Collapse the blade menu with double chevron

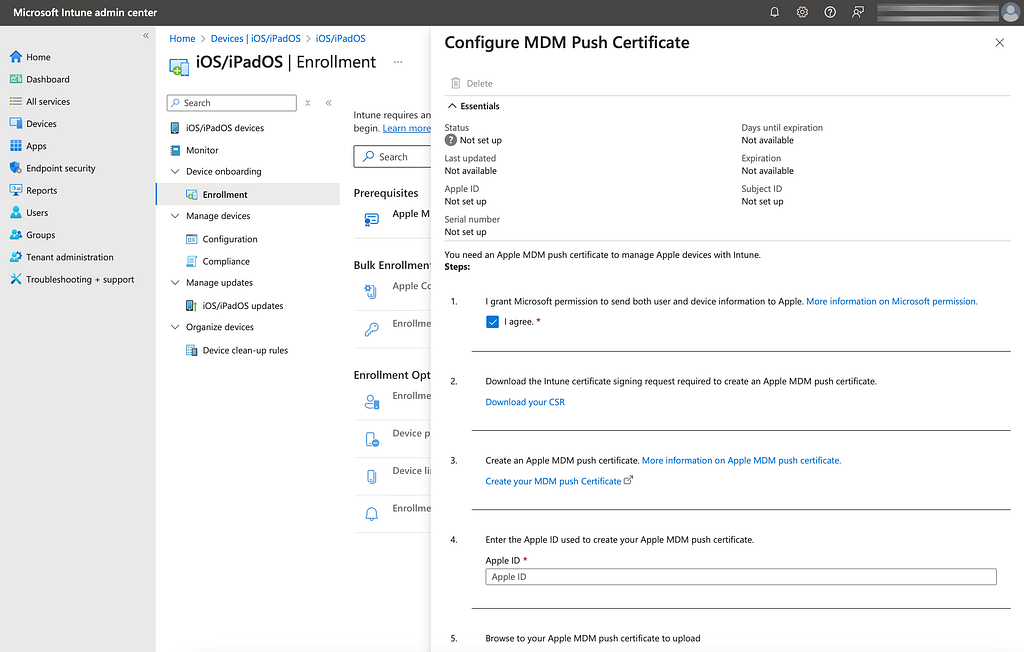coord(328,103)
